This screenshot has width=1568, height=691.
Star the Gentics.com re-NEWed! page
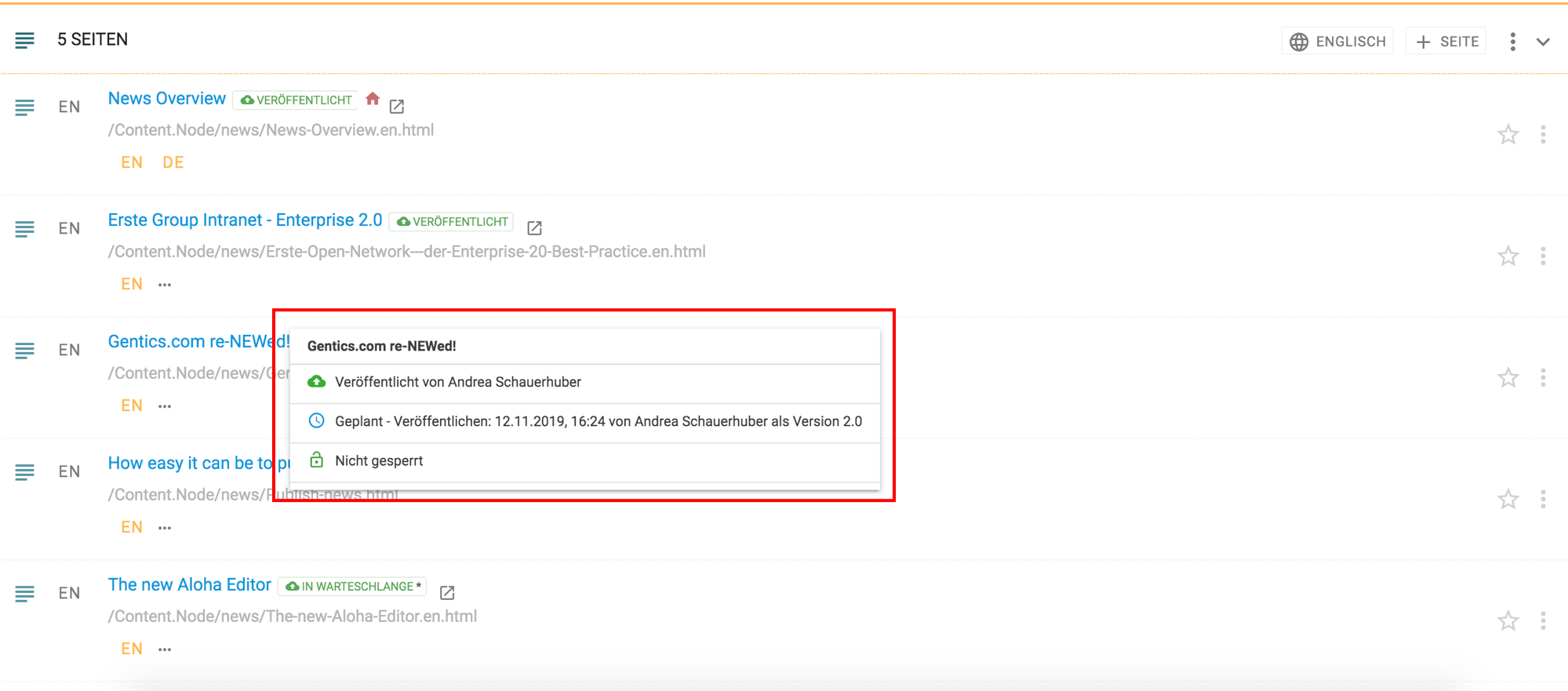[x=1508, y=378]
